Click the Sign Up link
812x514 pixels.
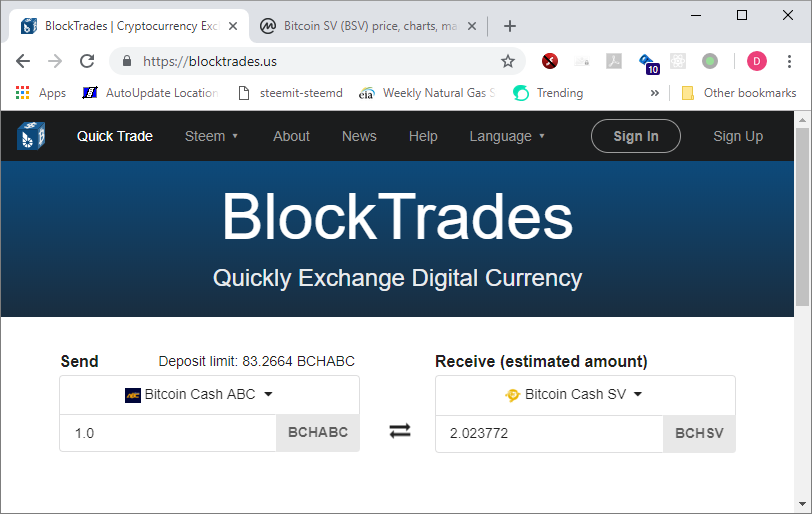(x=738, y=136)
